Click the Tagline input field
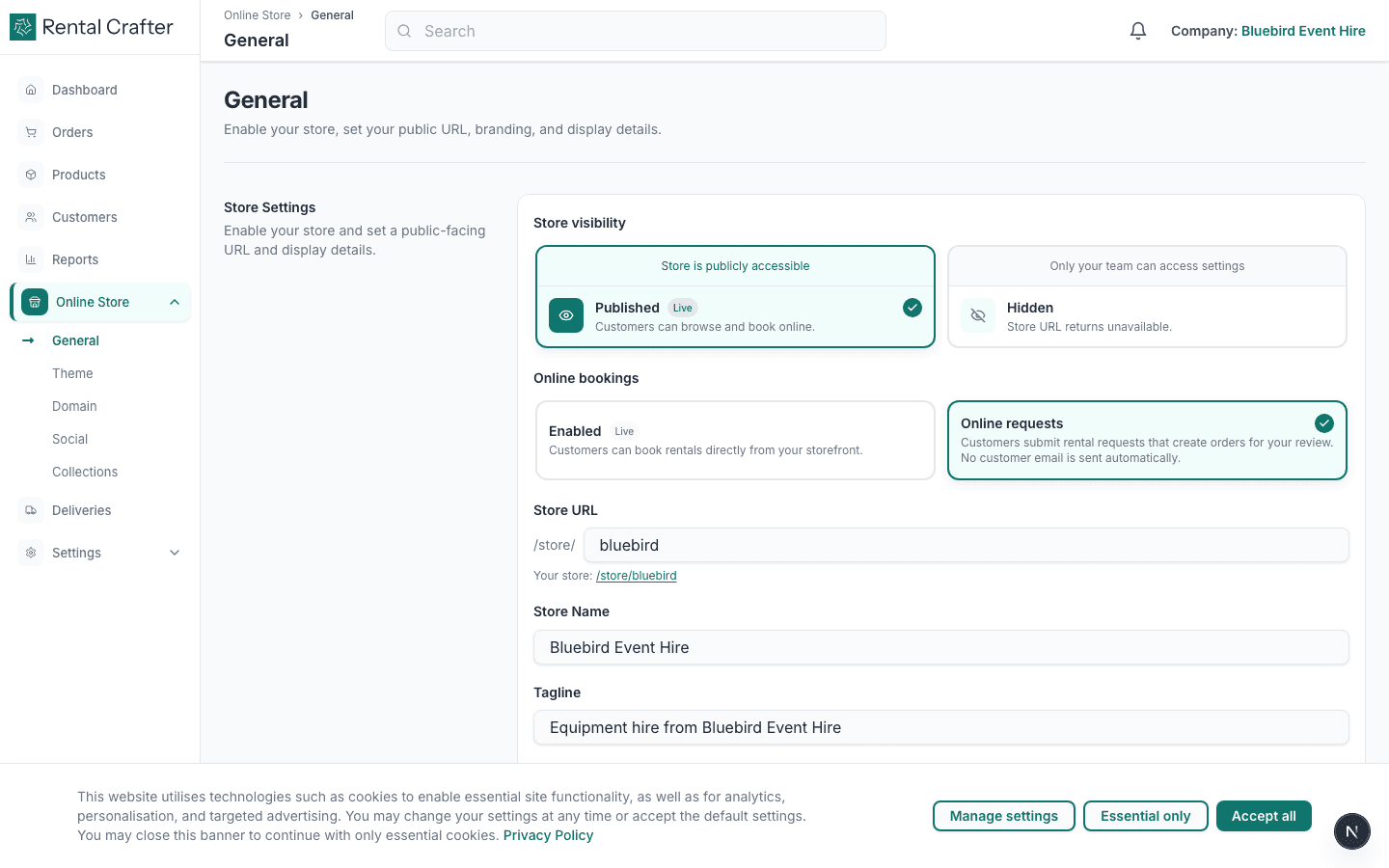This screenshot has width=1389, height=868. click(x=941, y=727)
